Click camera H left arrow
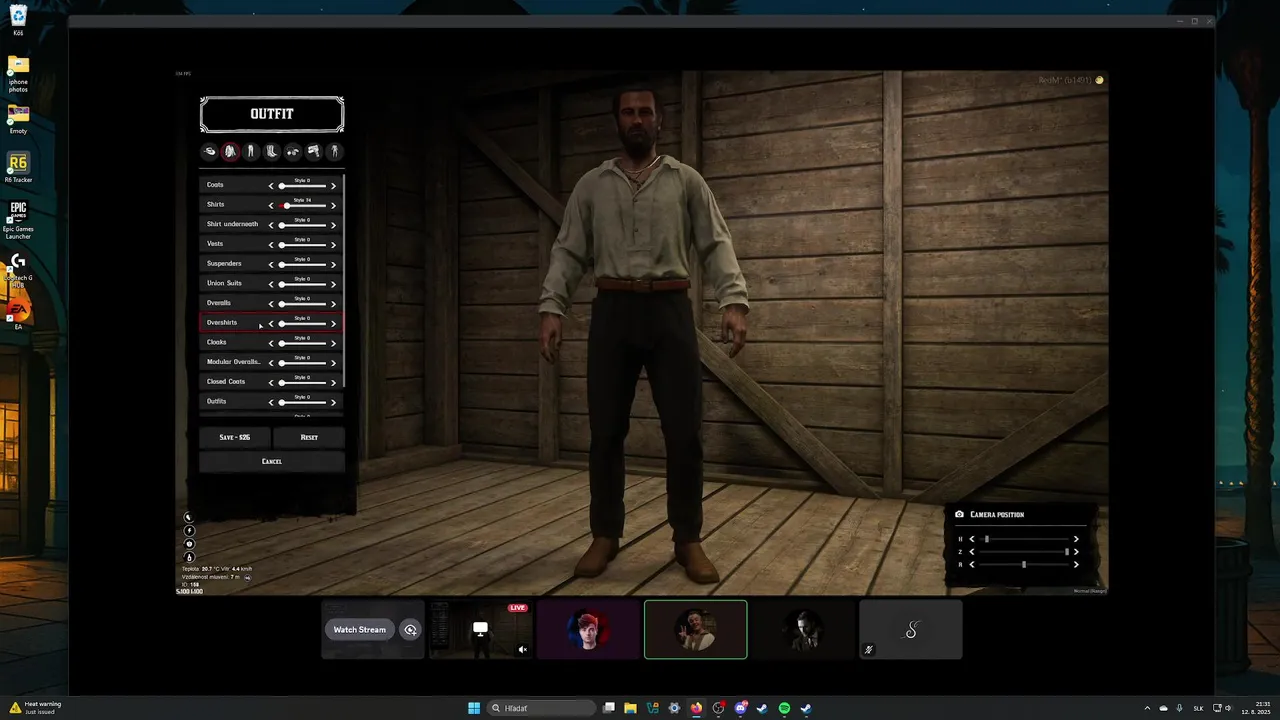This screenshot has height=720, width=1280. pos(972,539)
